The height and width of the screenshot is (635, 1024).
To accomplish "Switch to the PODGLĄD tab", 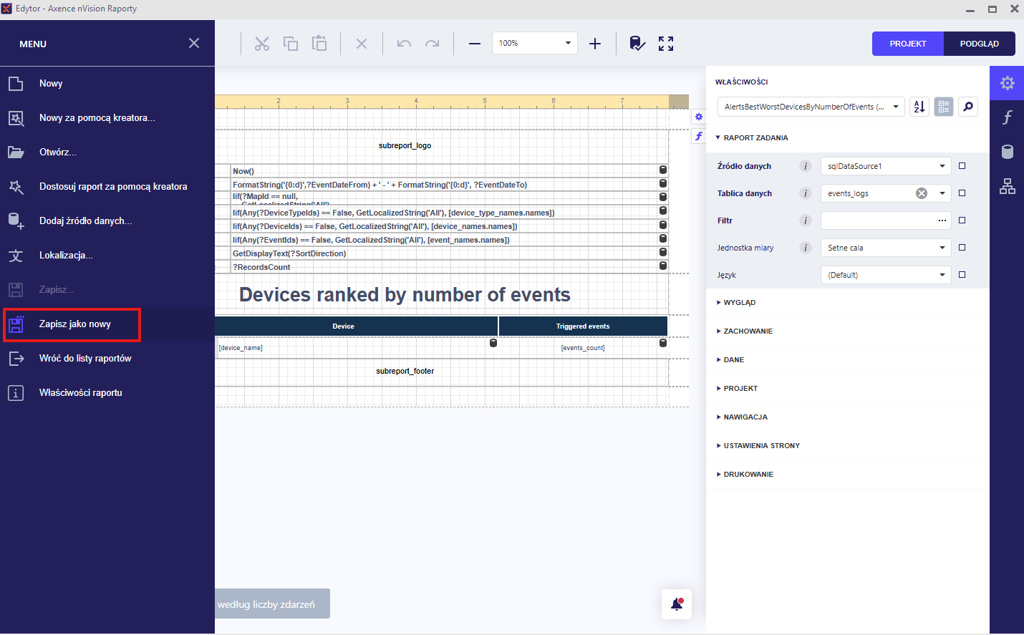I will point(979,44).
